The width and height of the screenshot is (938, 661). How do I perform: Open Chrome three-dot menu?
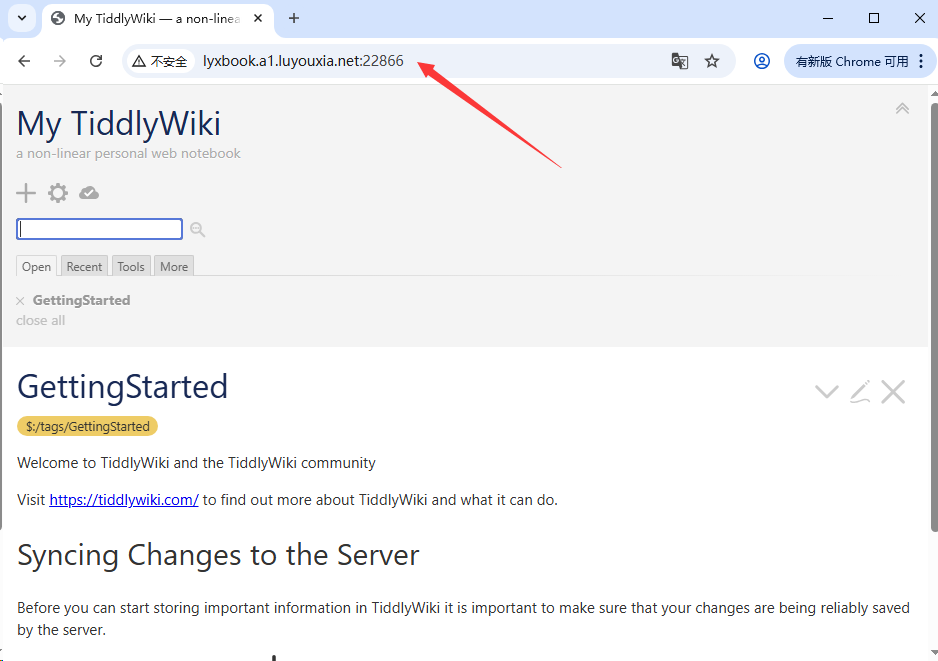point(921,61)
